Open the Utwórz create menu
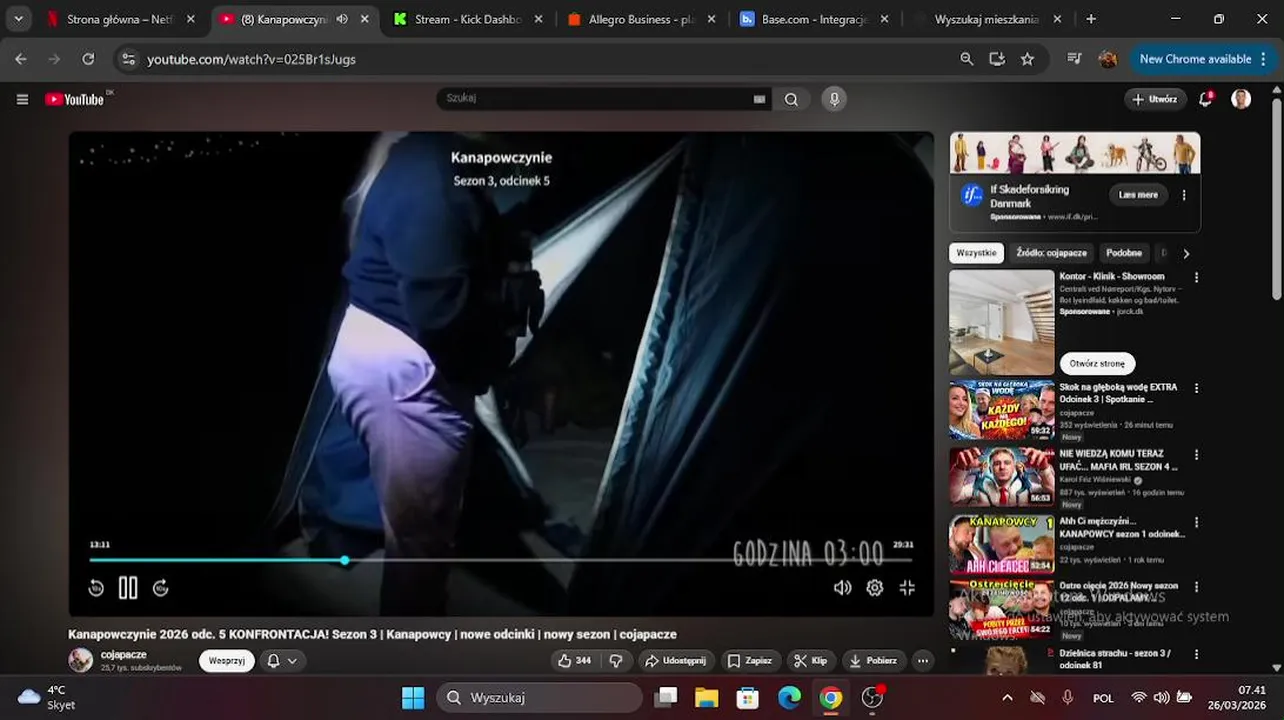Screen dimensions: 1284x720 1155,99
